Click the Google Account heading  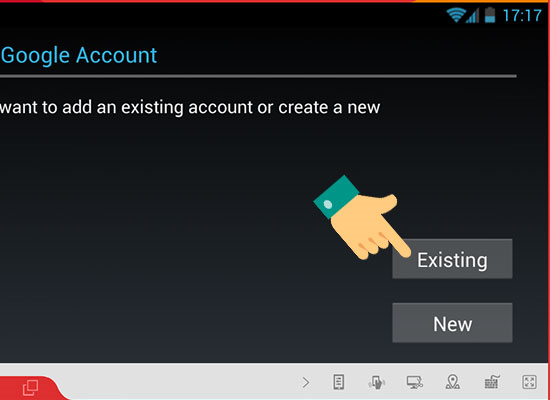tap(79, 55)
